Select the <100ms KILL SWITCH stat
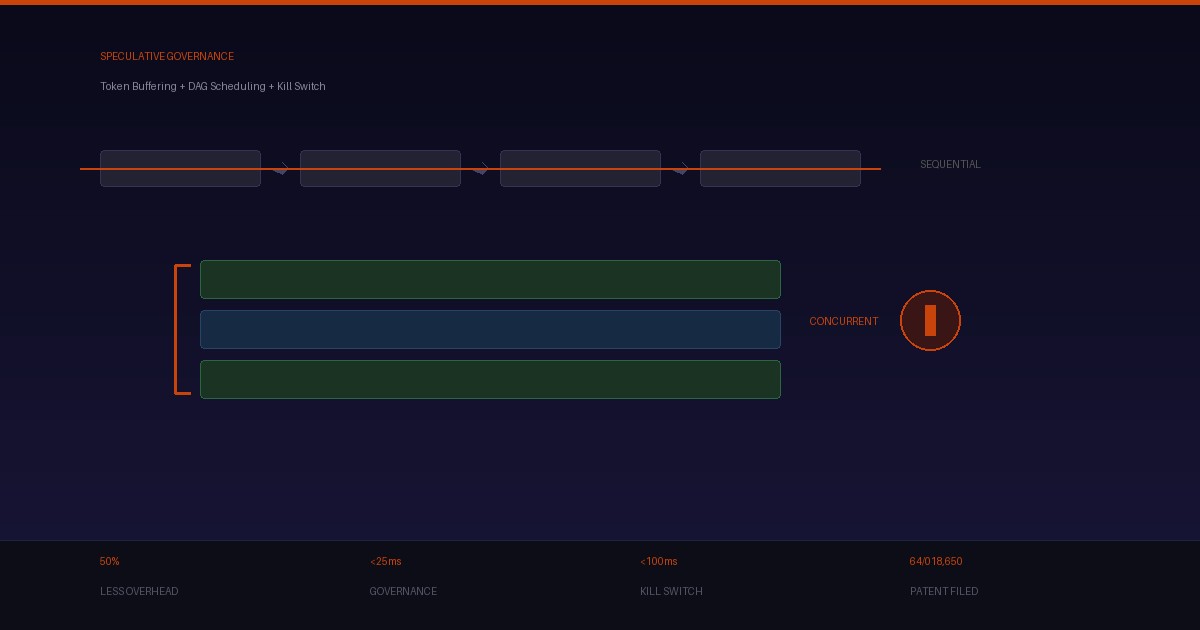The width and height of the screenshot is (1200, 630). [x=671, y=576]
